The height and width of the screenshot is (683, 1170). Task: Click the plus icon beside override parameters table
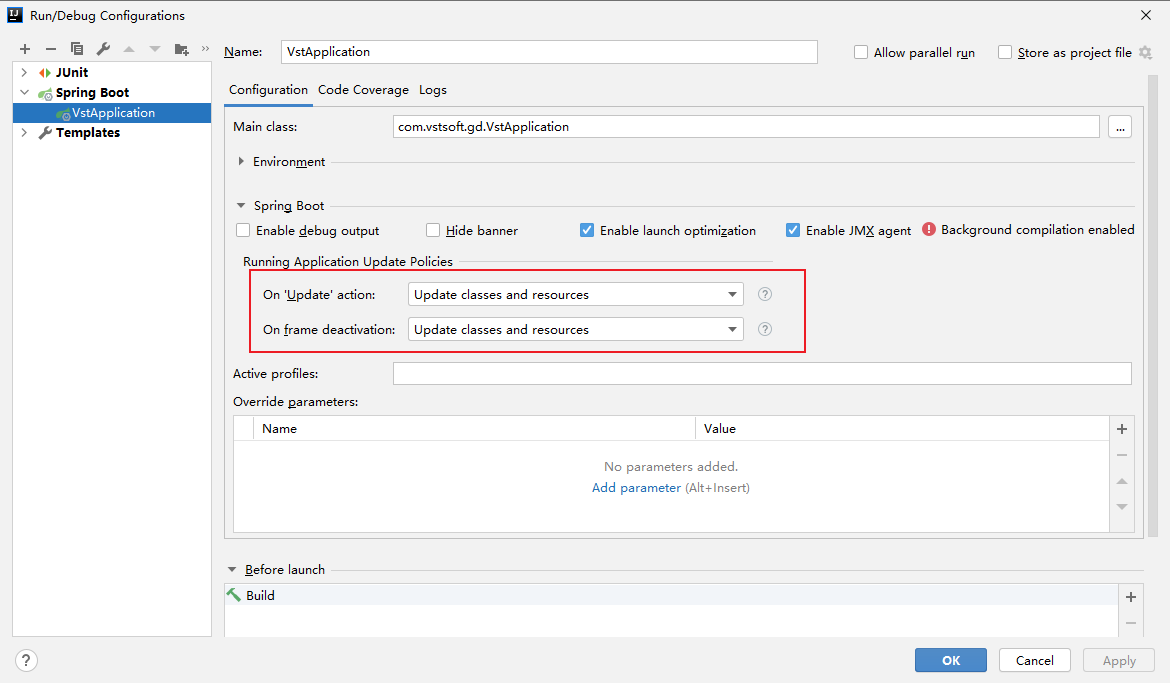[1122, 429]
